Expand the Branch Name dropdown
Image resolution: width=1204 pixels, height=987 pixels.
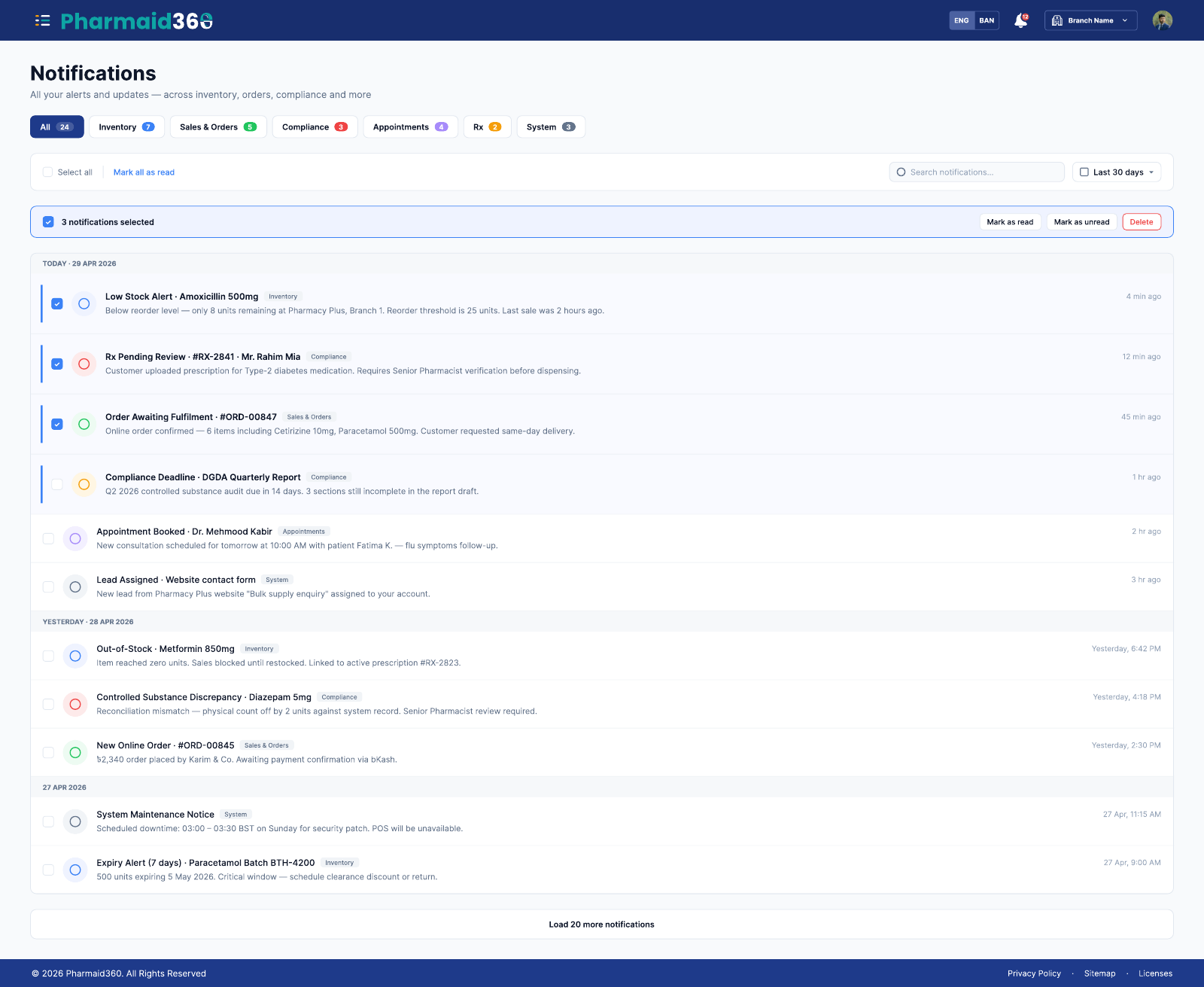(1090, 20)
